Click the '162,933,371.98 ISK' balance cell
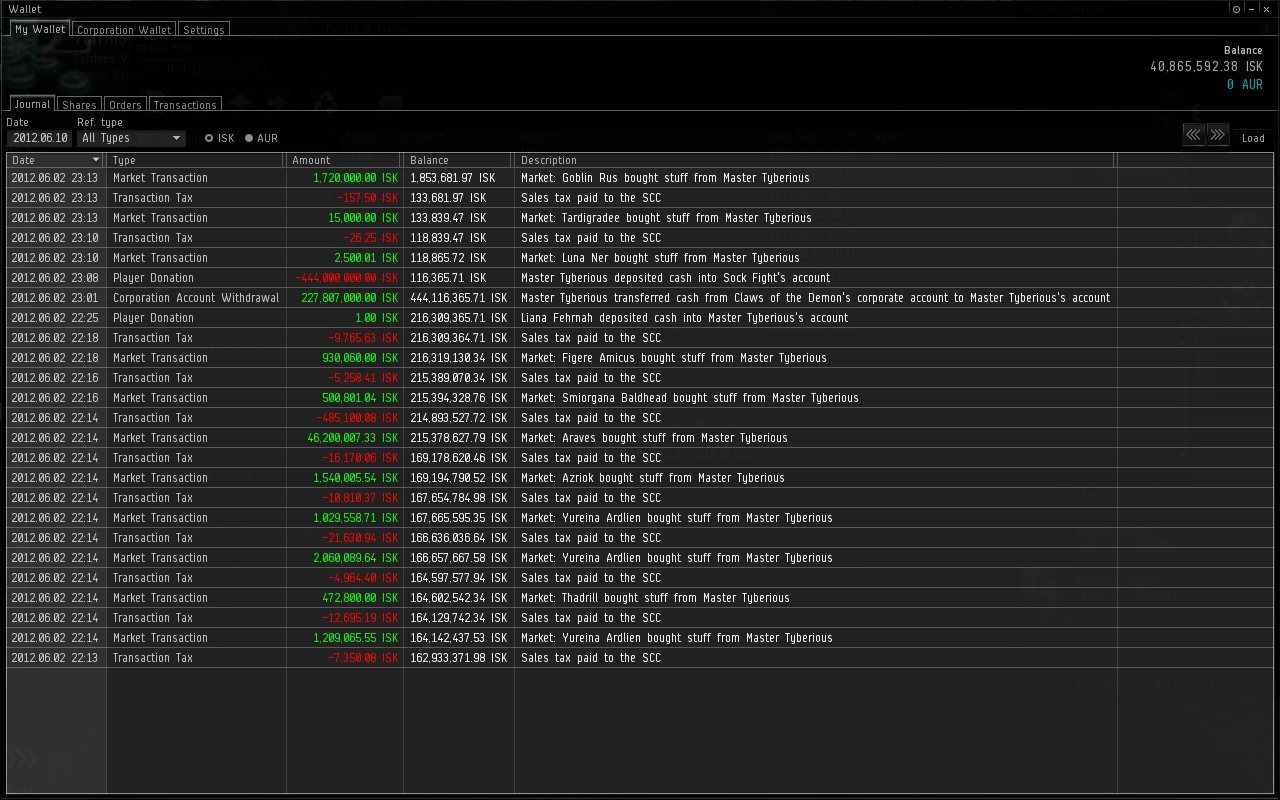 [458, 658]
